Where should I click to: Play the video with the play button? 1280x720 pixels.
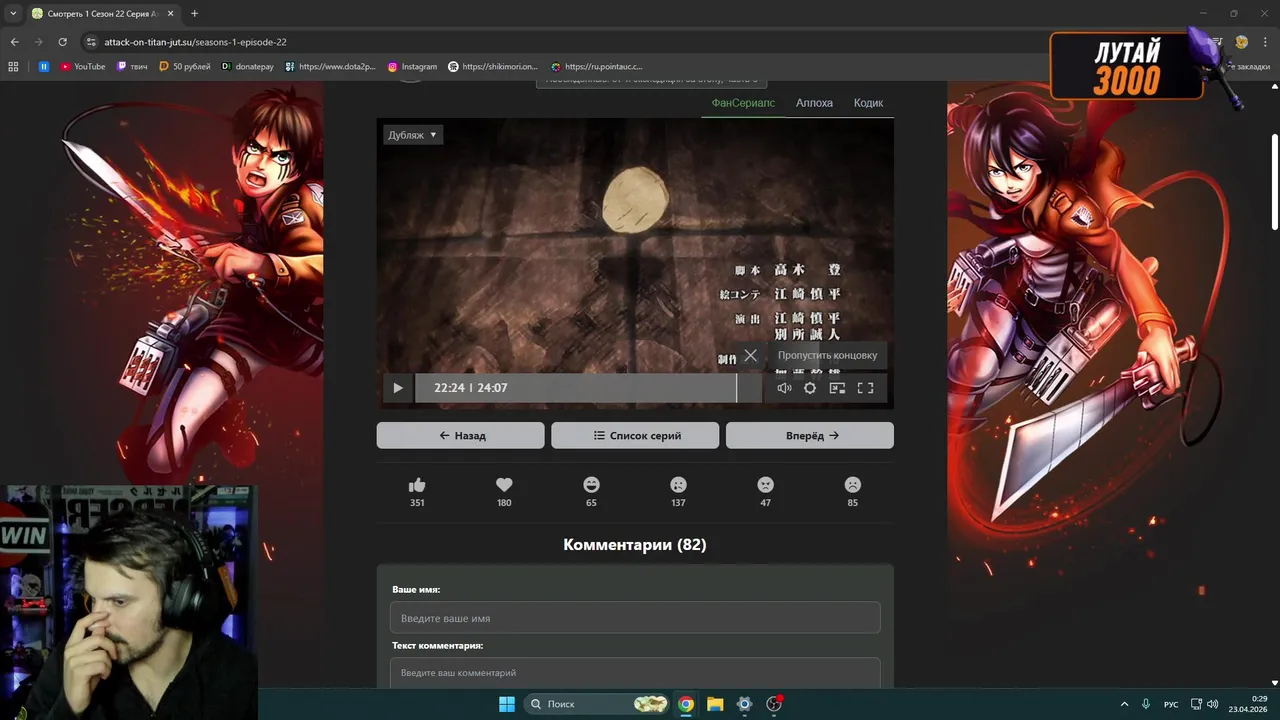pos(398,388)
